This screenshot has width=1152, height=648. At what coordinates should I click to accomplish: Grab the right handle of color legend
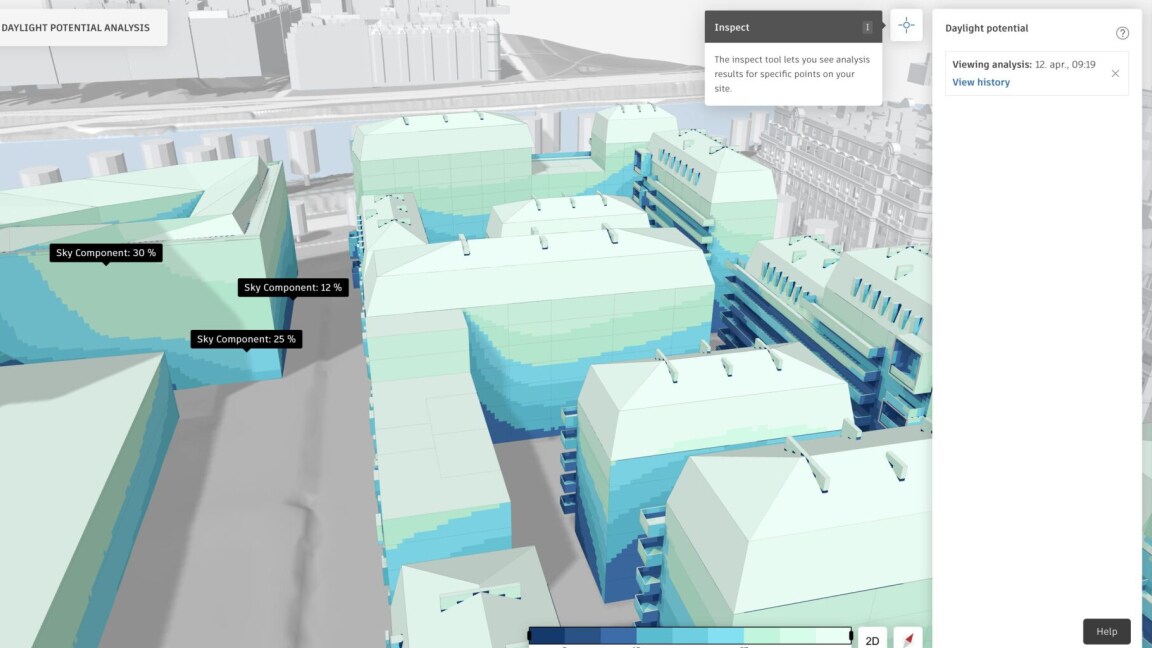pos(851,635)
